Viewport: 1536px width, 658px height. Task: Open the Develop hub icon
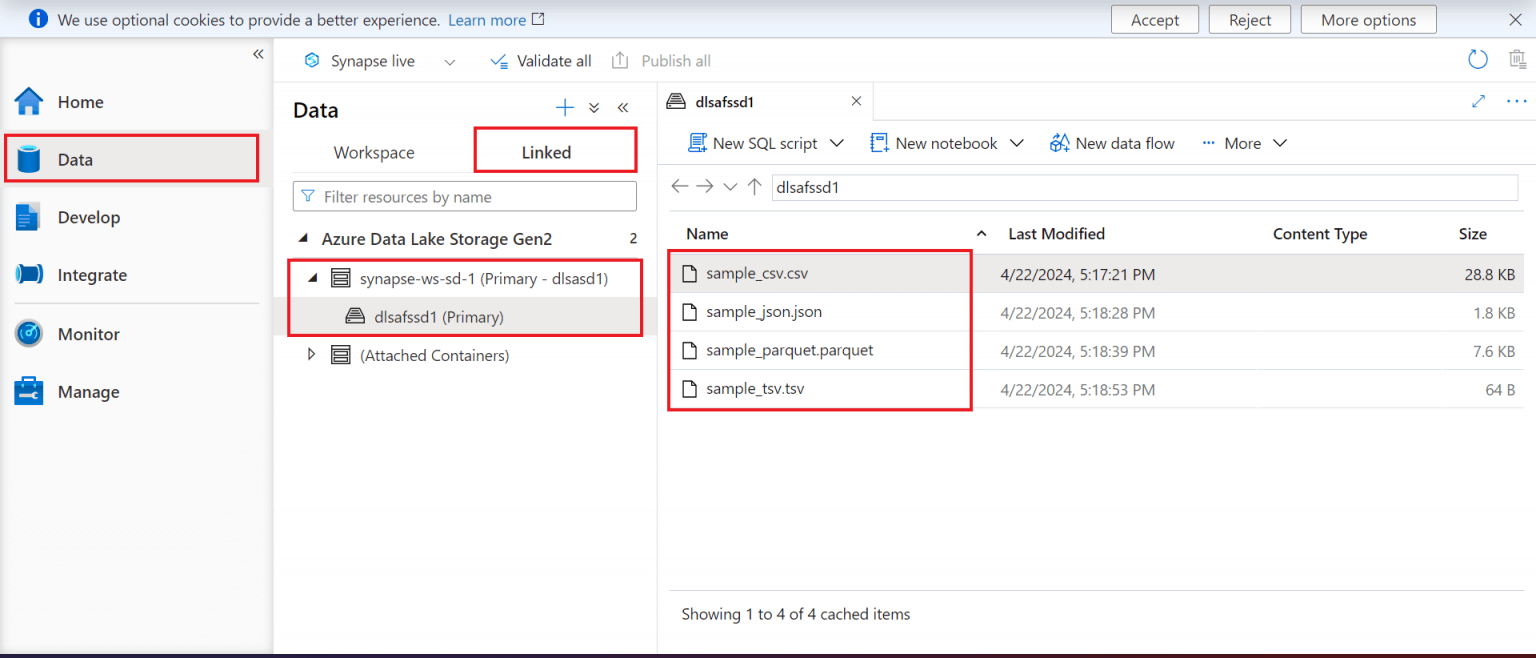(x=29, y=218)
